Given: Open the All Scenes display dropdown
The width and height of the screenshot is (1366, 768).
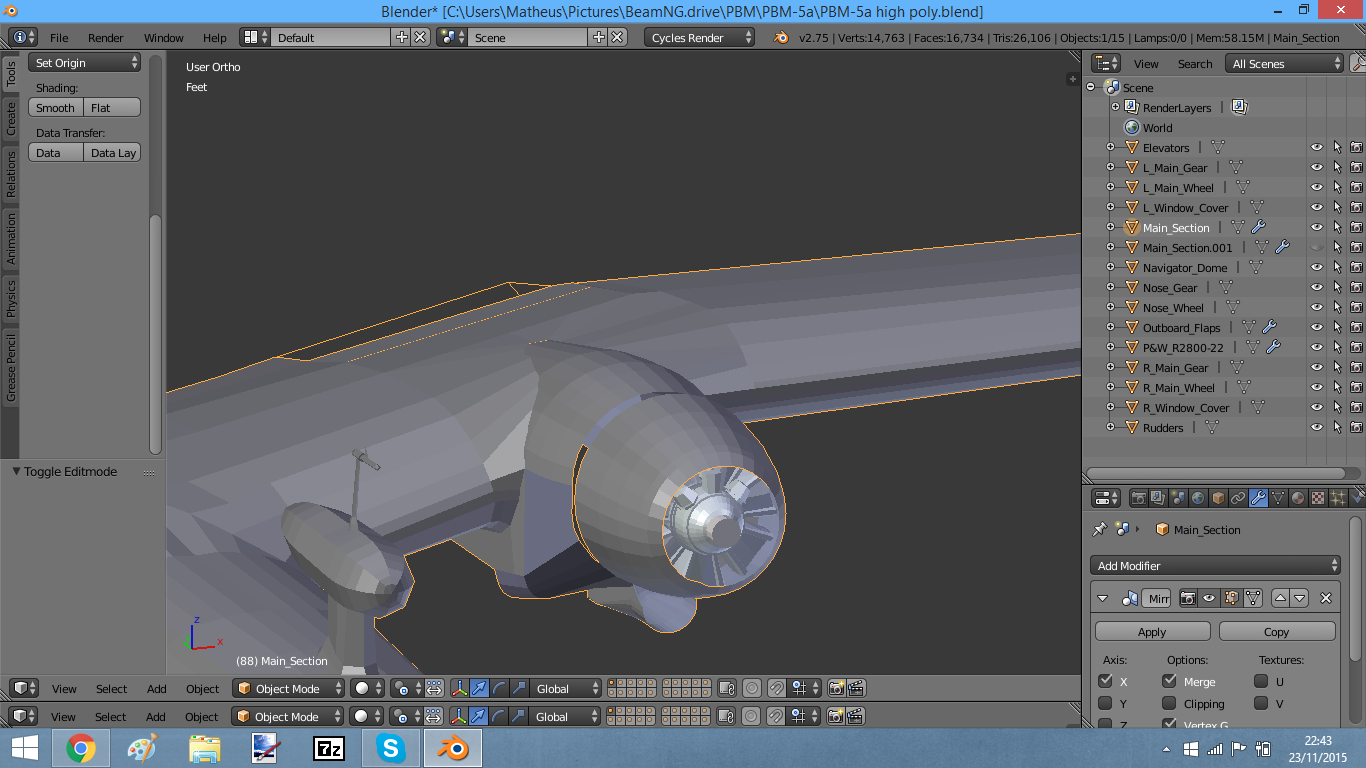Looking at the screenshot, I should pos(1285,63).
